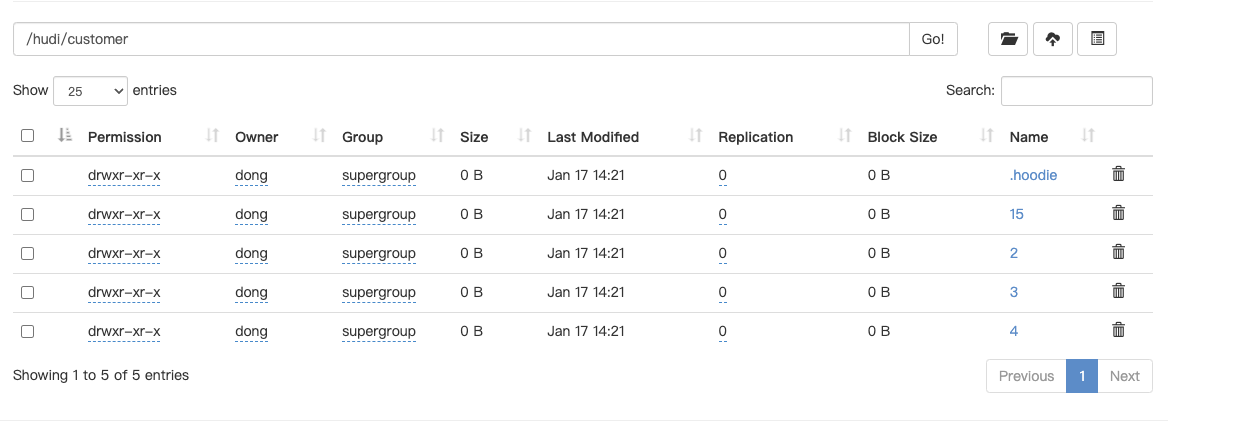Click the upload files cloud icon
The width and height of the screenshot is (1243, 422).
point(1052,39)
